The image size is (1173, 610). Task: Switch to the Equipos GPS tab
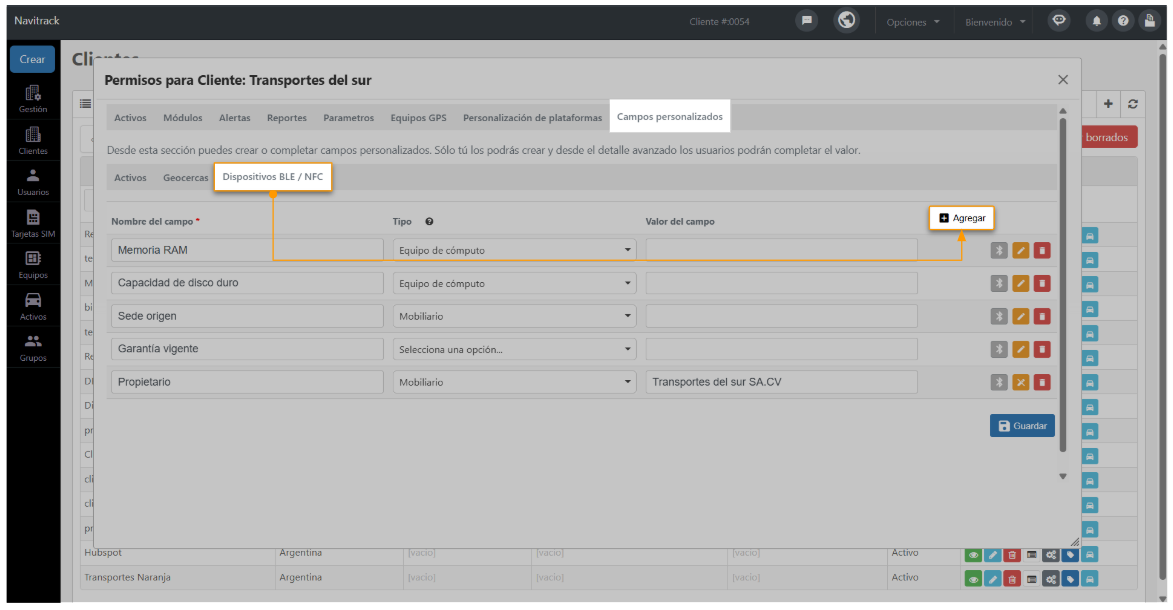(x=418, y=118)
